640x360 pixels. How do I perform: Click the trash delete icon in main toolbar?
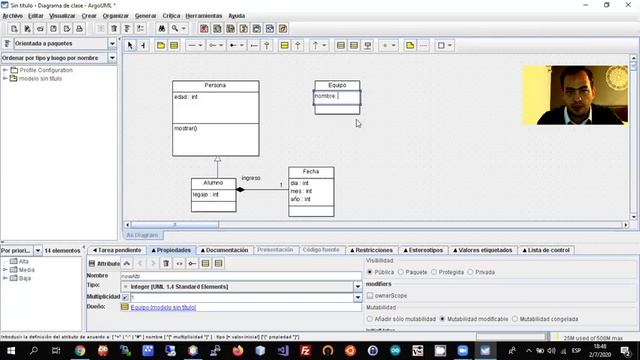tap(114, 29)
